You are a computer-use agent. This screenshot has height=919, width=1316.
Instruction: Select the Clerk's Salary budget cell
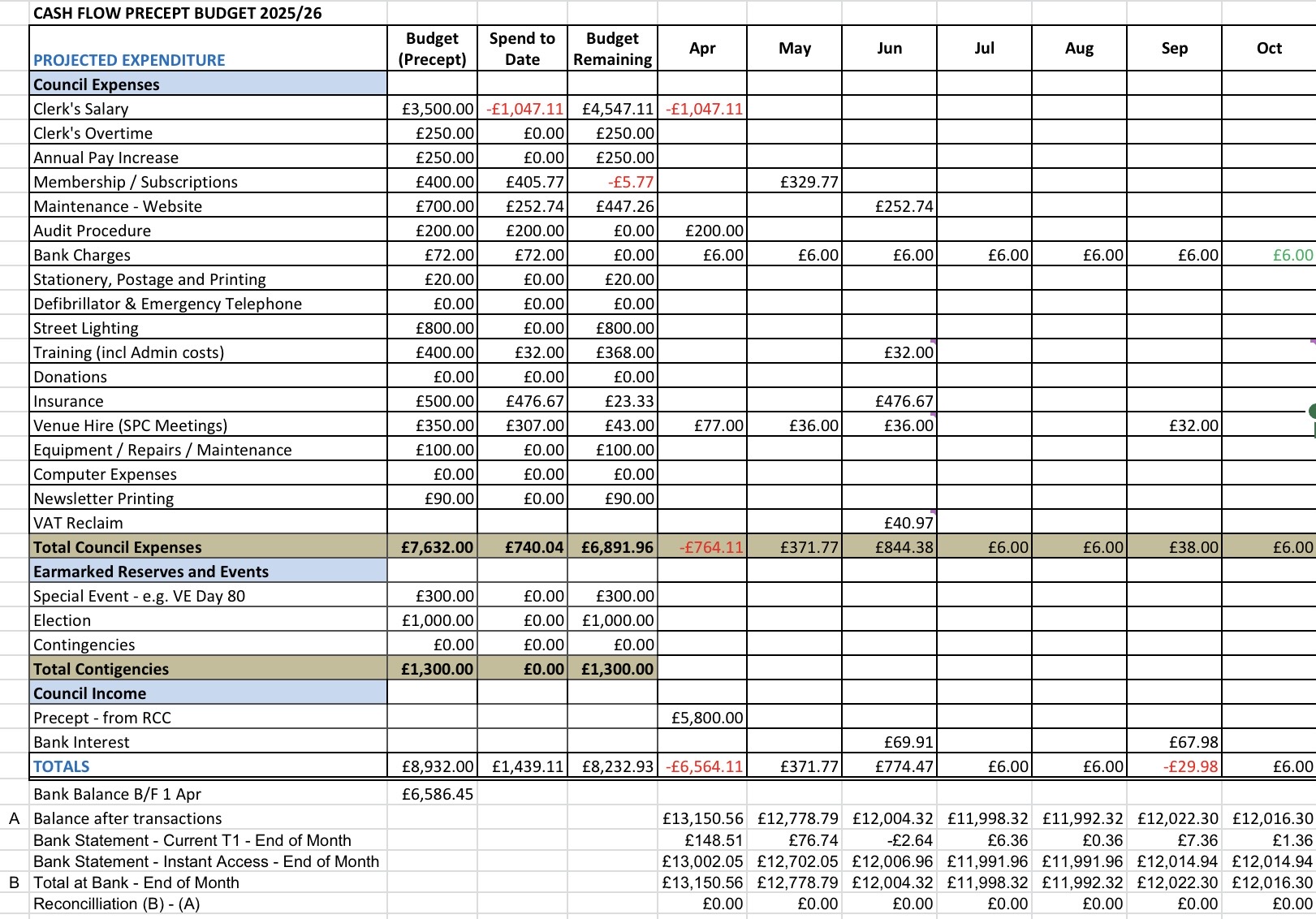tap(433, 109)
